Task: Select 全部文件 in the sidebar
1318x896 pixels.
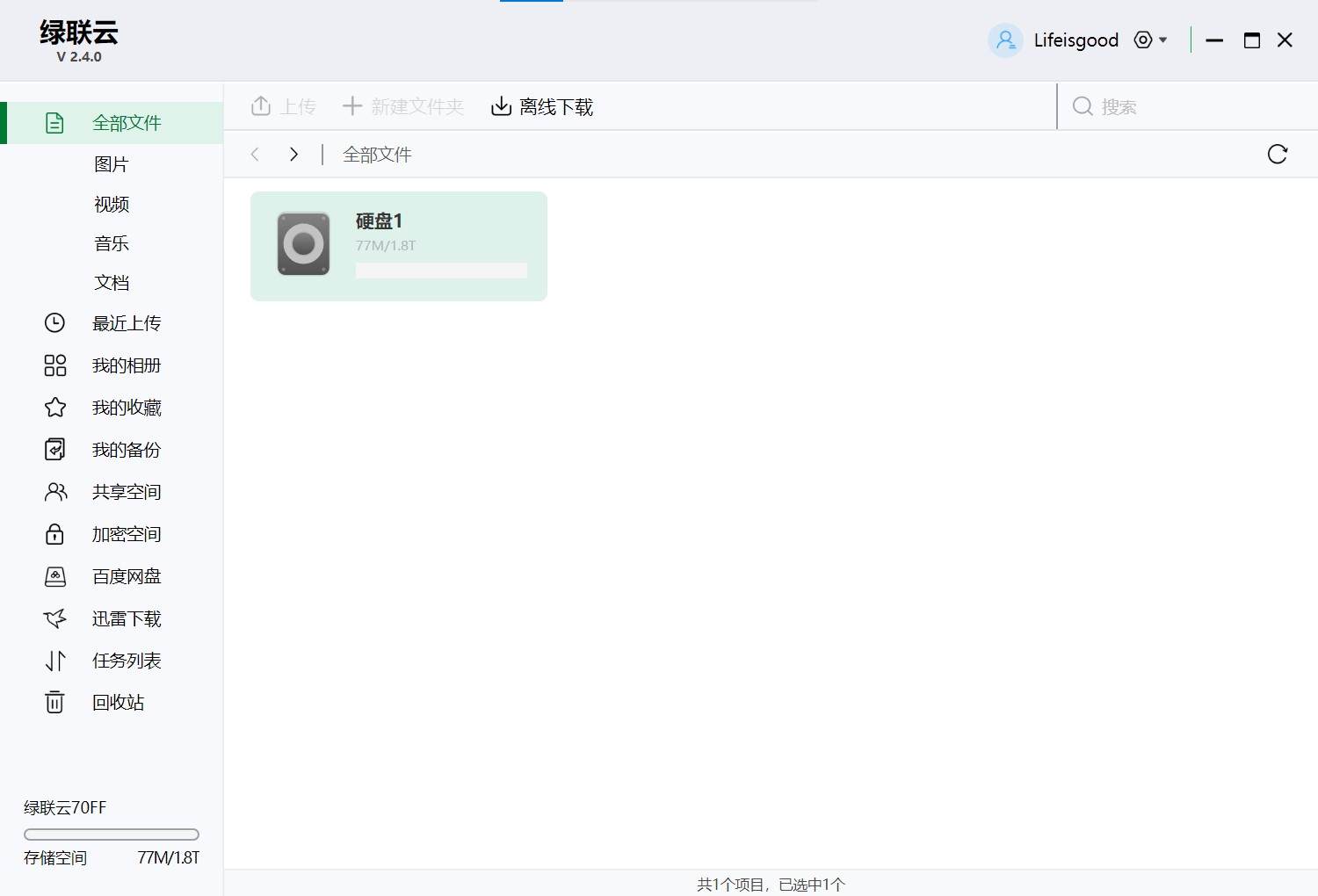Action: (x=112, y=123)
